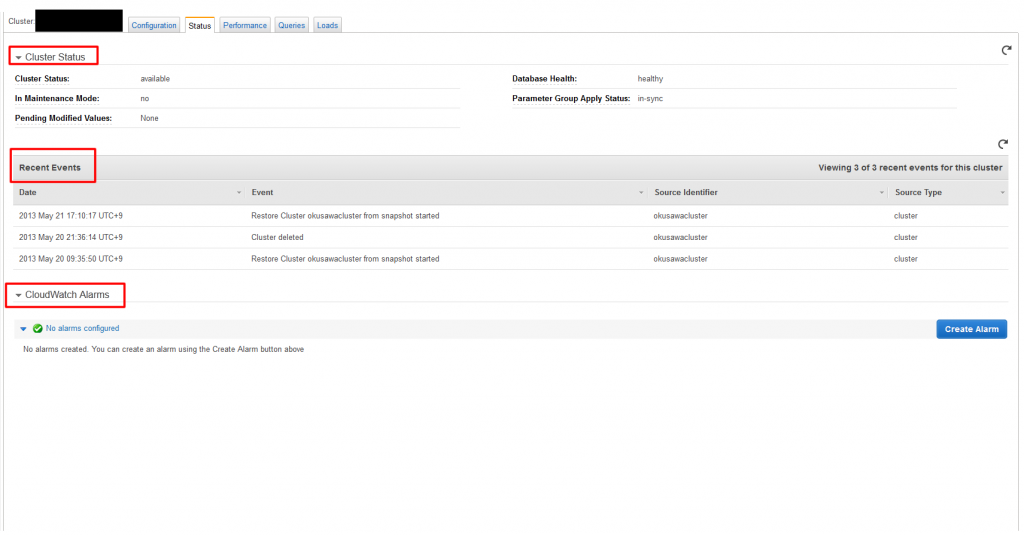This screenshot has height=535, width=1024.
Task: Click the green no-alarms status checkmark icon
Action: coord(38,329)
